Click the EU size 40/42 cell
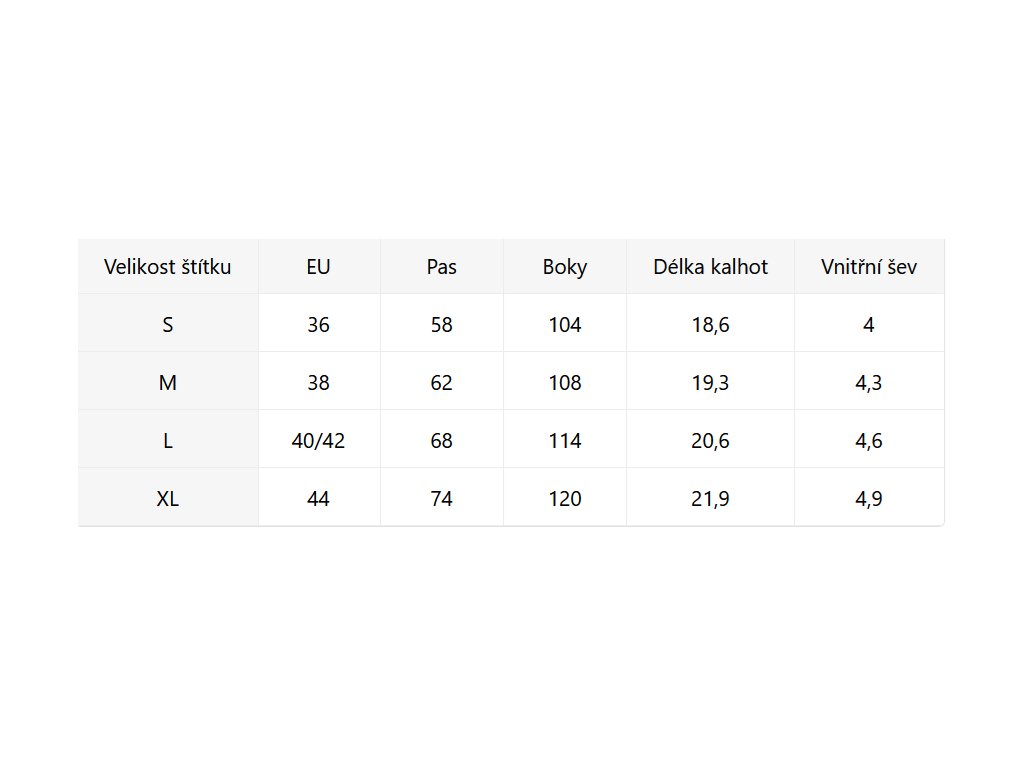This screenshot has width=1024, height=768. 318,441
